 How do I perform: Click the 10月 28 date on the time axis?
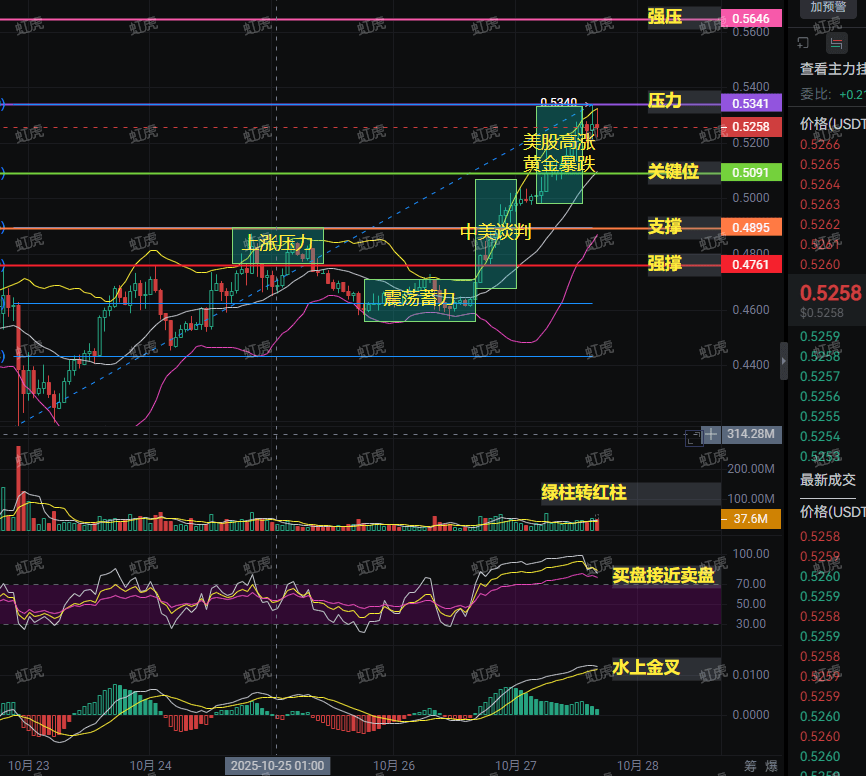pos(637,766)
